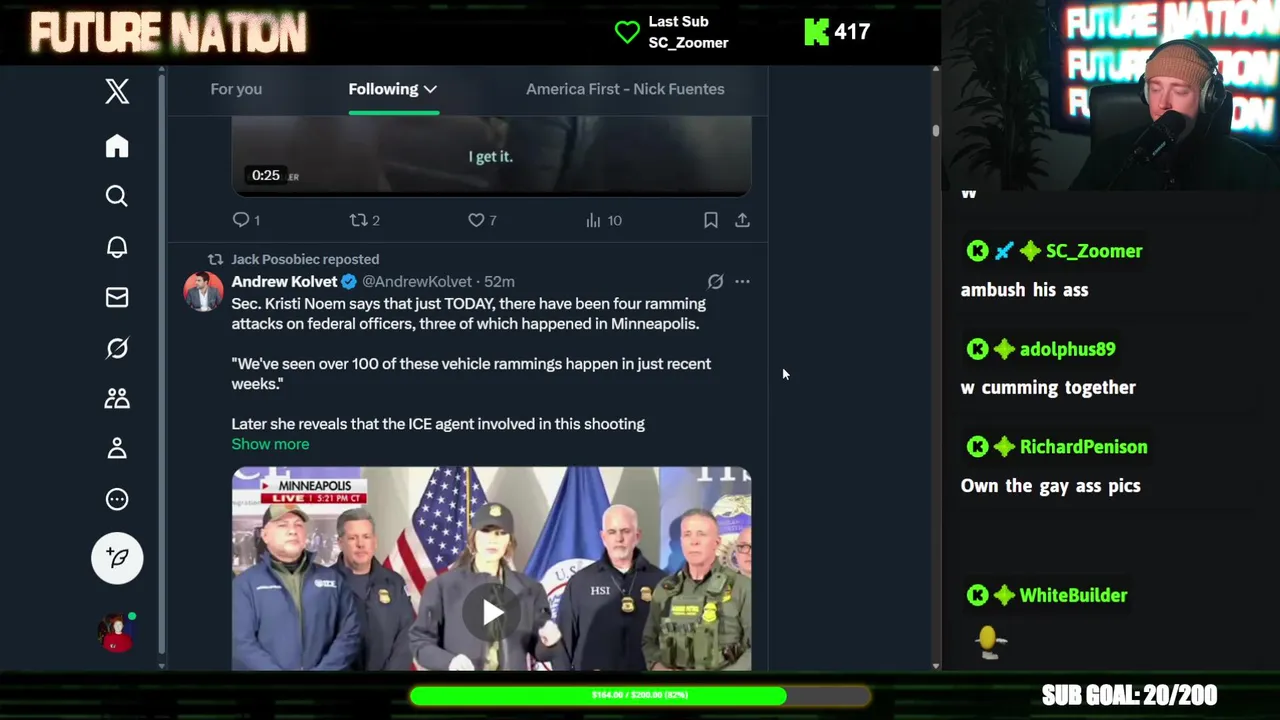Click WhiteBuilder username in chat
Viewport: 1280px width, 720px height.
click(x=1073, y=595)
